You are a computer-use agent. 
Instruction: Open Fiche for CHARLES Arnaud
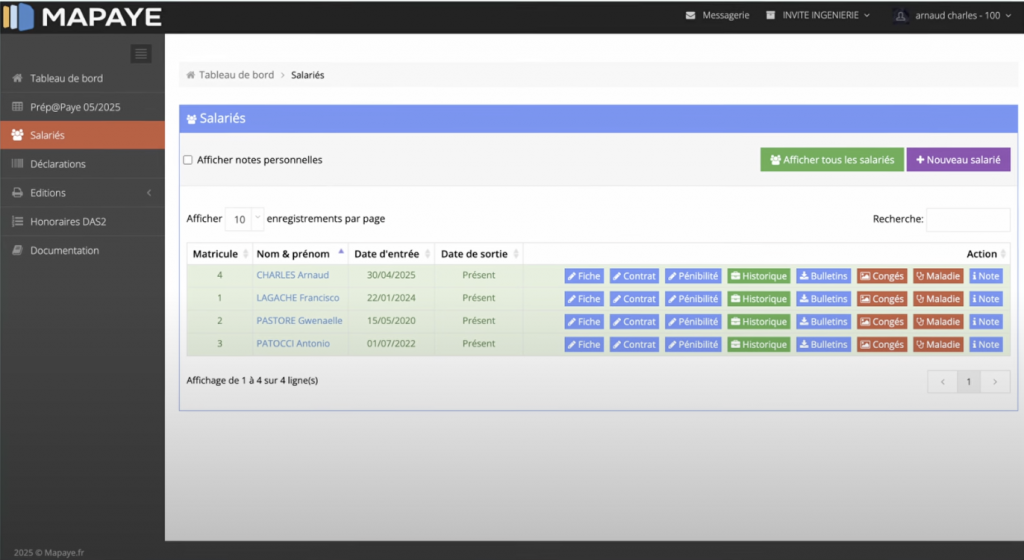point(583,276)
